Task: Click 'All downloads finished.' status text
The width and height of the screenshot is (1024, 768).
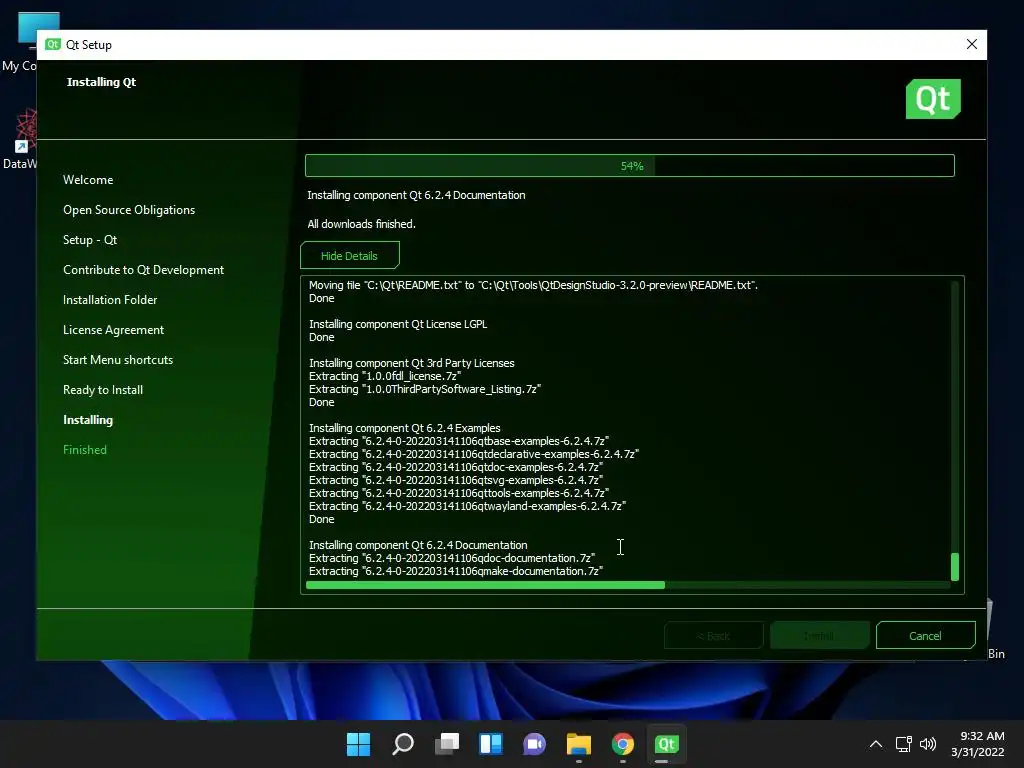Action: 362,224
